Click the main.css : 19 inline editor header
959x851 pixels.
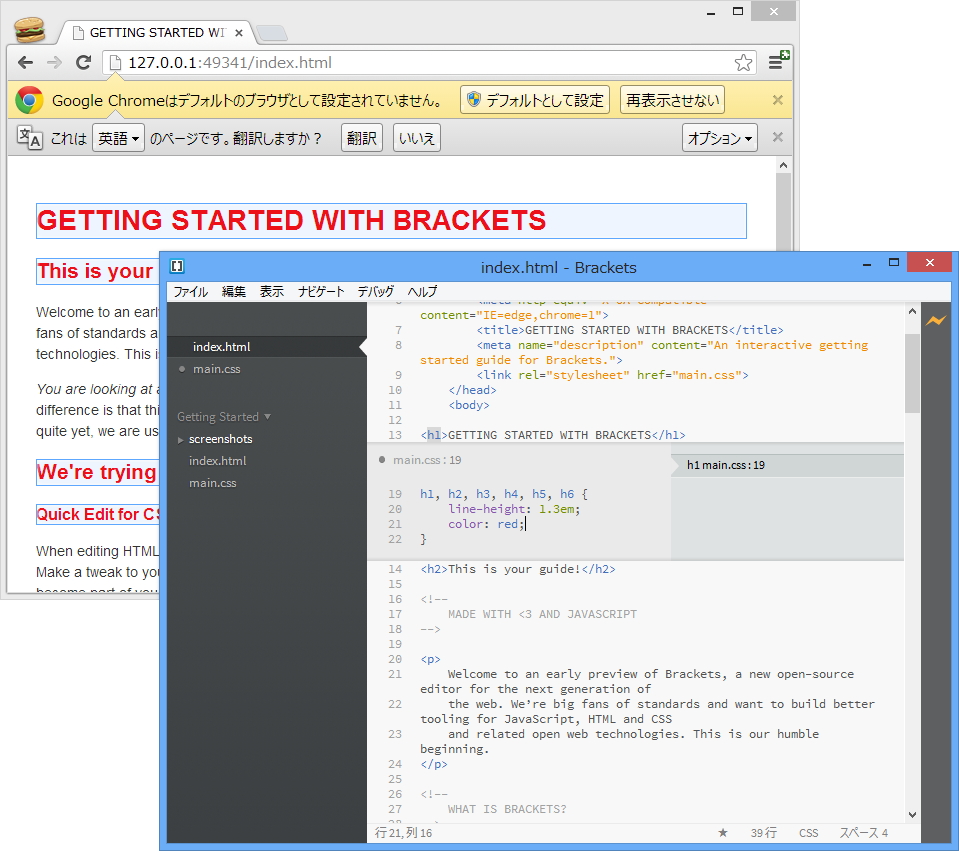[427, 460]
